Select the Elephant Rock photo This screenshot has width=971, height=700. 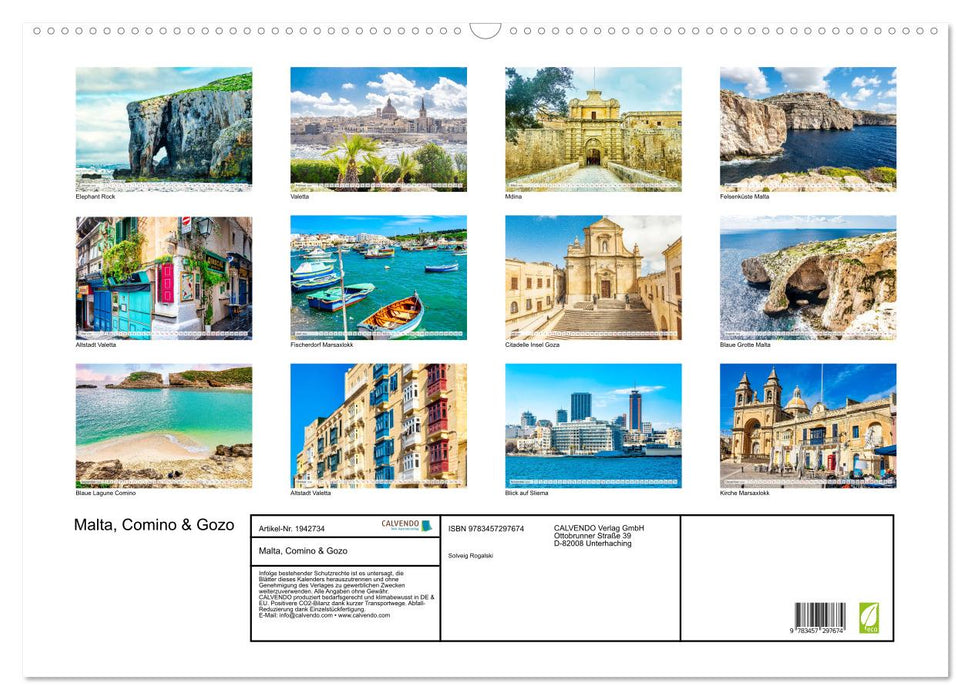(x=164, y=128)
